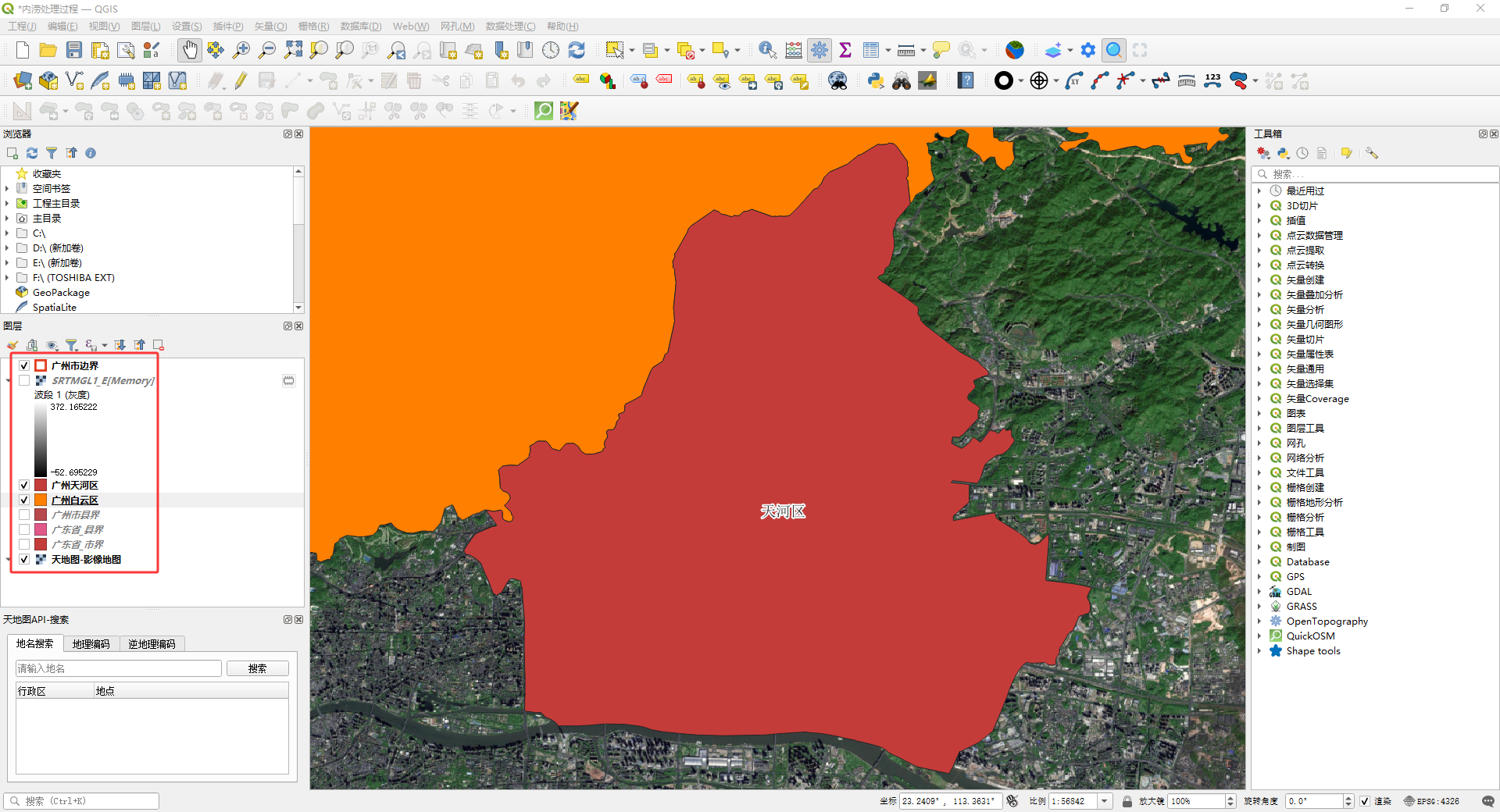This screenshot has height=812, width=1500.
Task: Choose the Zoom In magnifier tool
Action: [x=241, y=51]
